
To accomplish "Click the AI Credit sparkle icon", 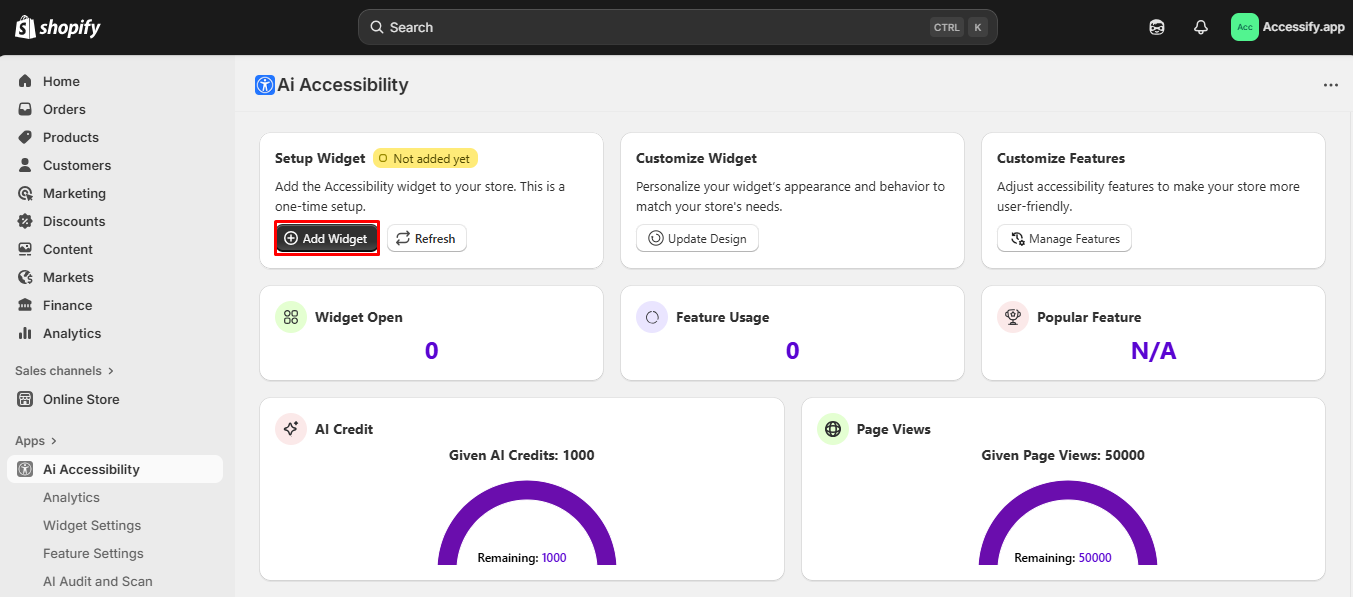I will tap(290, 428).
